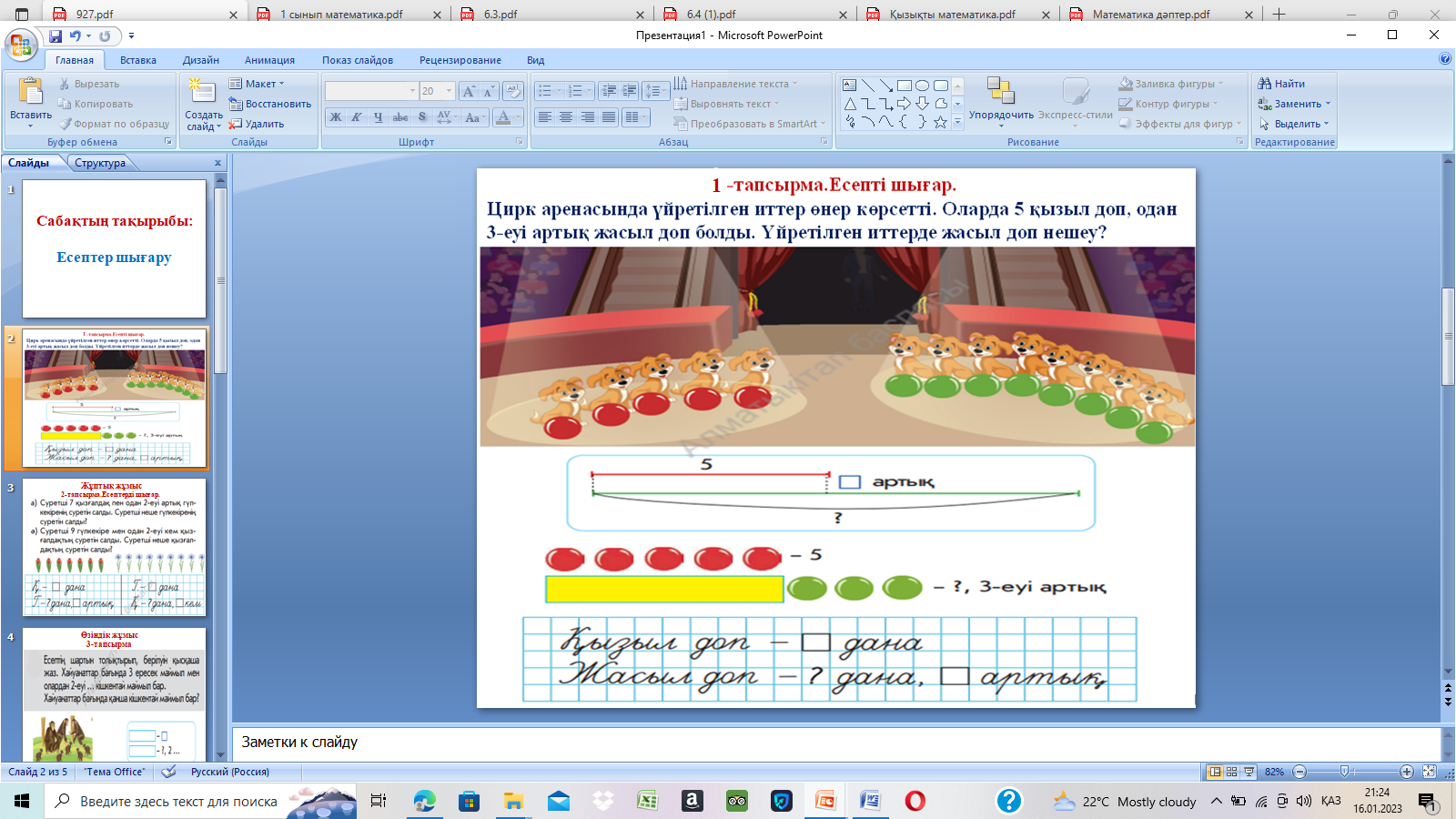This screenshot has height=819, width=1456.
Task: Open the Анимация ribbon tab
Action: (x=269, y=60)
